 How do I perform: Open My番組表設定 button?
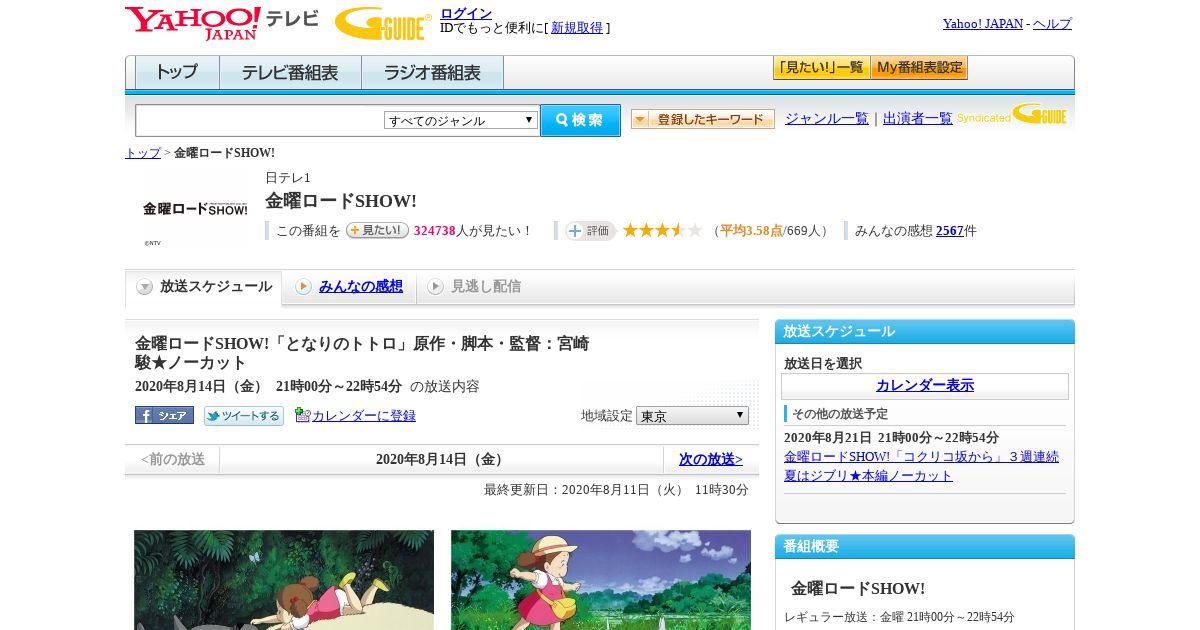tap(919, 68)
